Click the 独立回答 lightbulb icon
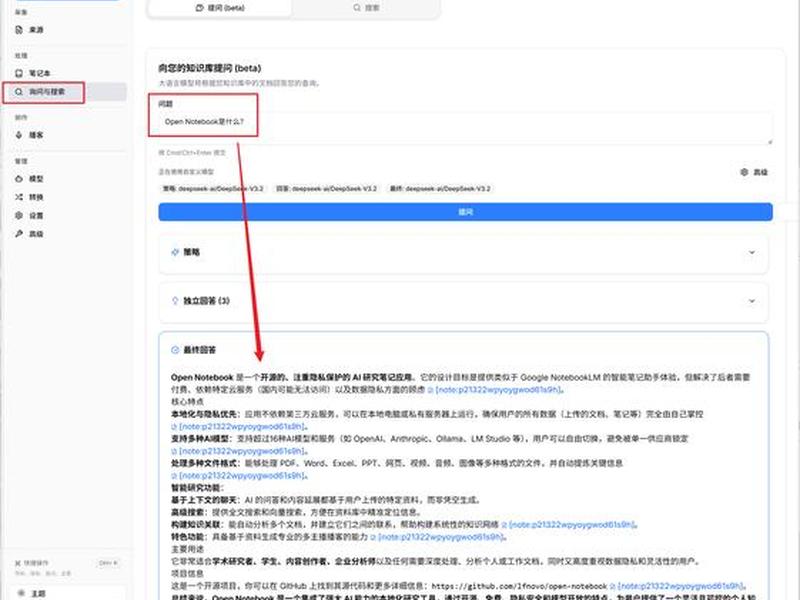Viewport: 800px width, 600px height. (x=175, y=301)
